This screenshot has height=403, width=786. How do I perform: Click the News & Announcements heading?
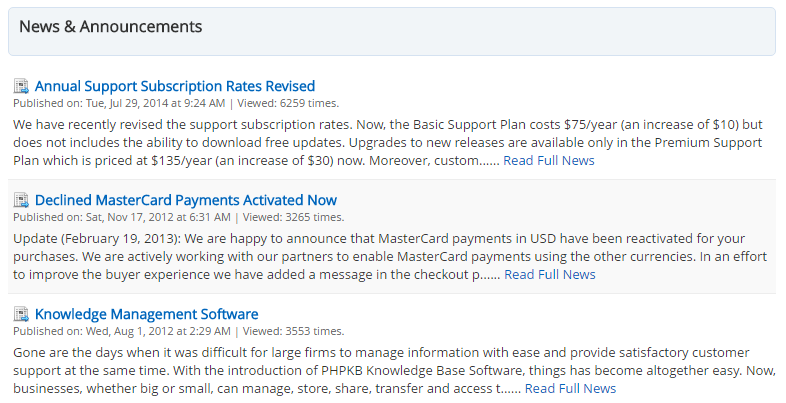[x=111, y=27]
